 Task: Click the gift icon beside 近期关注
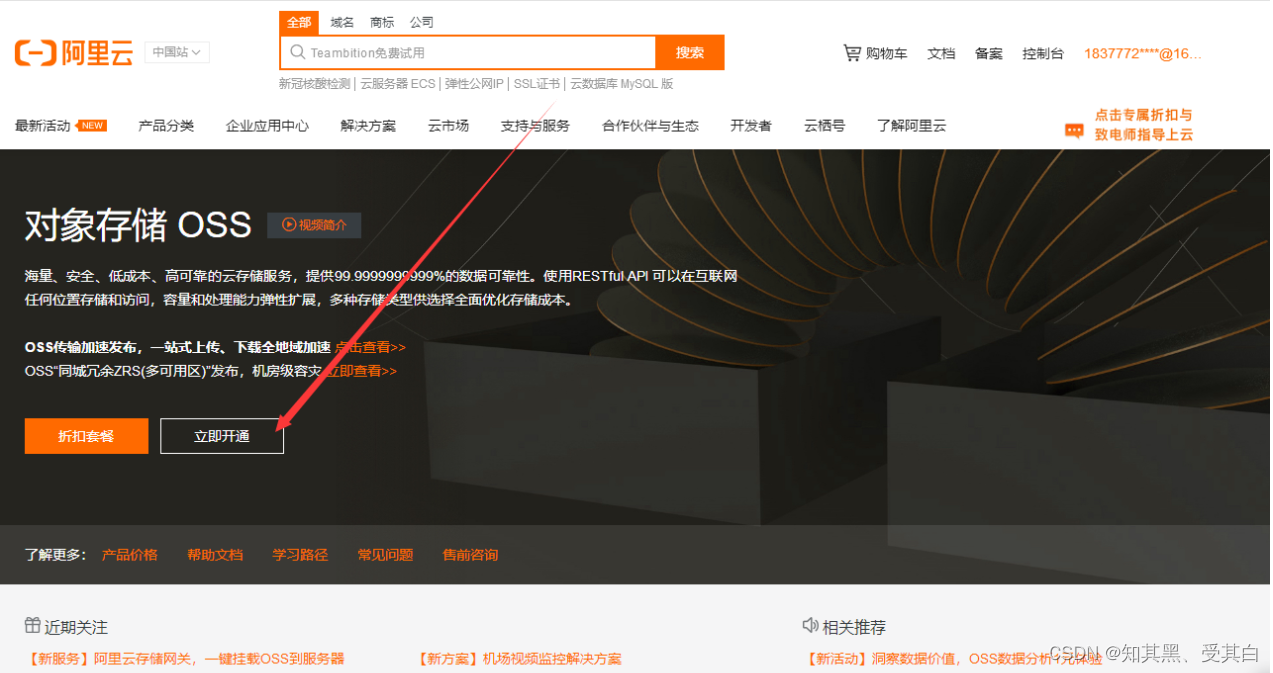pyautogui.click(x=33, y=625)
